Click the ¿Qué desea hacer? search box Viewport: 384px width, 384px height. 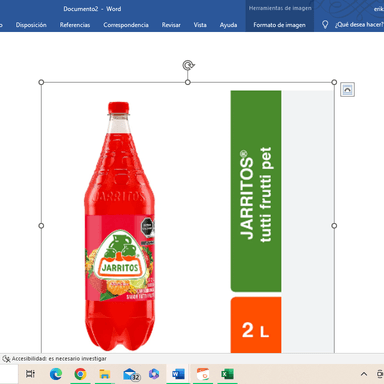(359, 25)
